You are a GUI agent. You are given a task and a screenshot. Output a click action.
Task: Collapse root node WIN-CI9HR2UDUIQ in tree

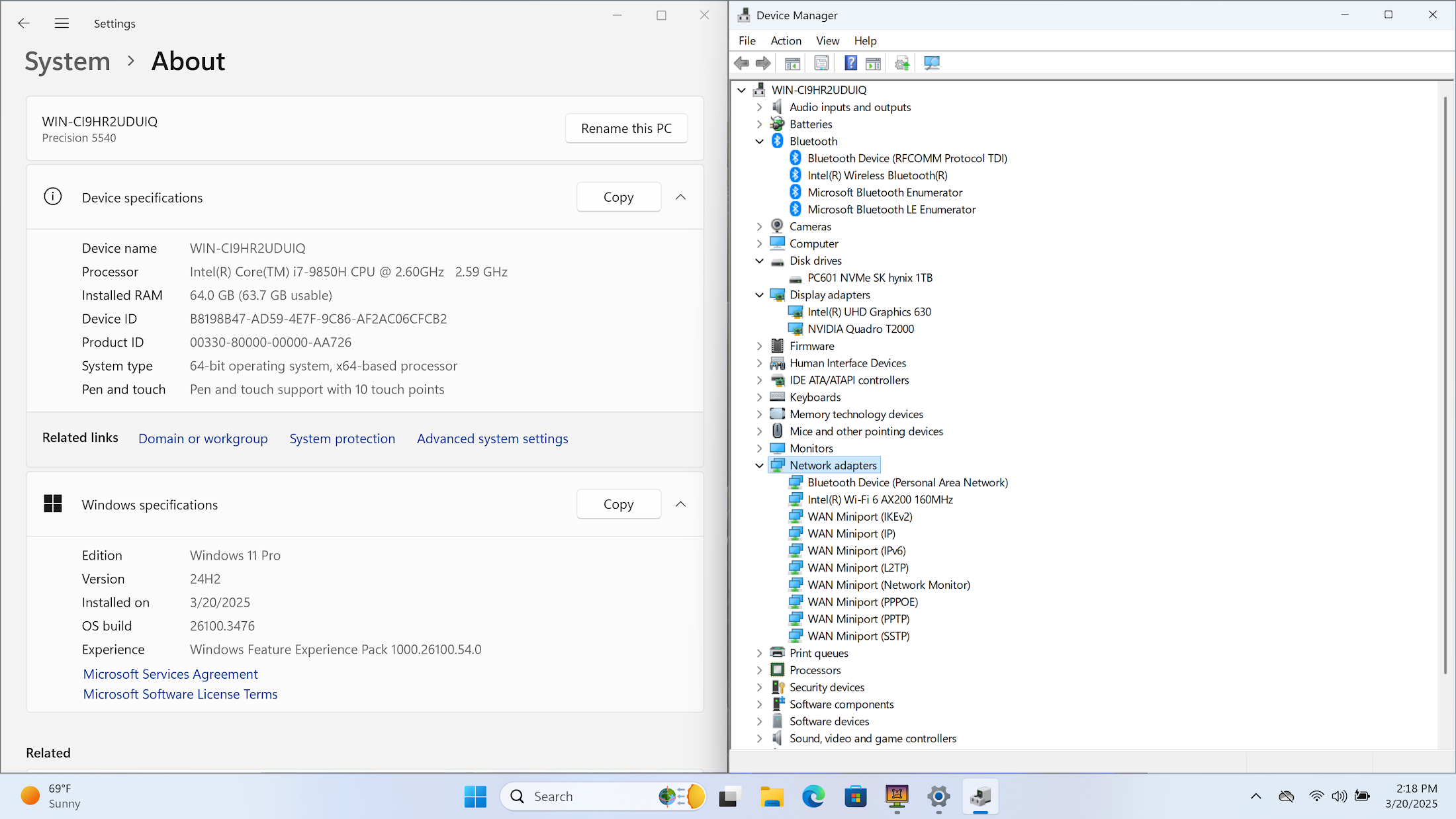(x=742, y=90)
